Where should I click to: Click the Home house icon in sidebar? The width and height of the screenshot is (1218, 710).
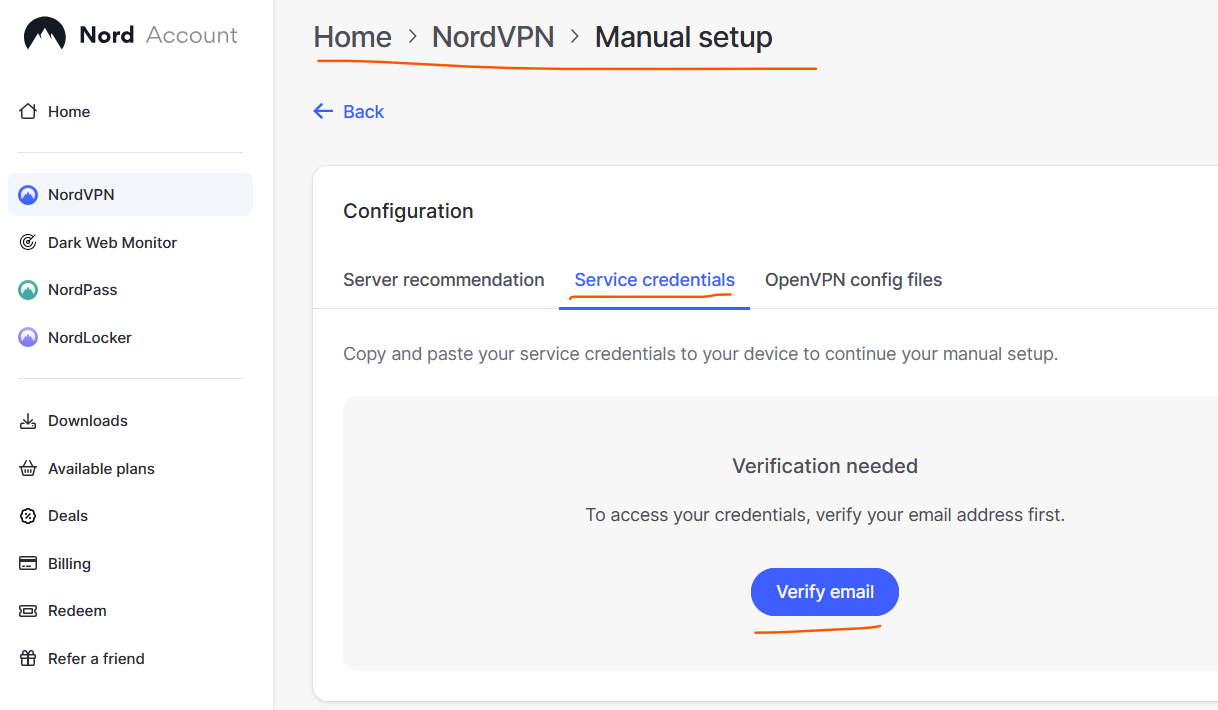pyautogui.click(x=28, y=112)
